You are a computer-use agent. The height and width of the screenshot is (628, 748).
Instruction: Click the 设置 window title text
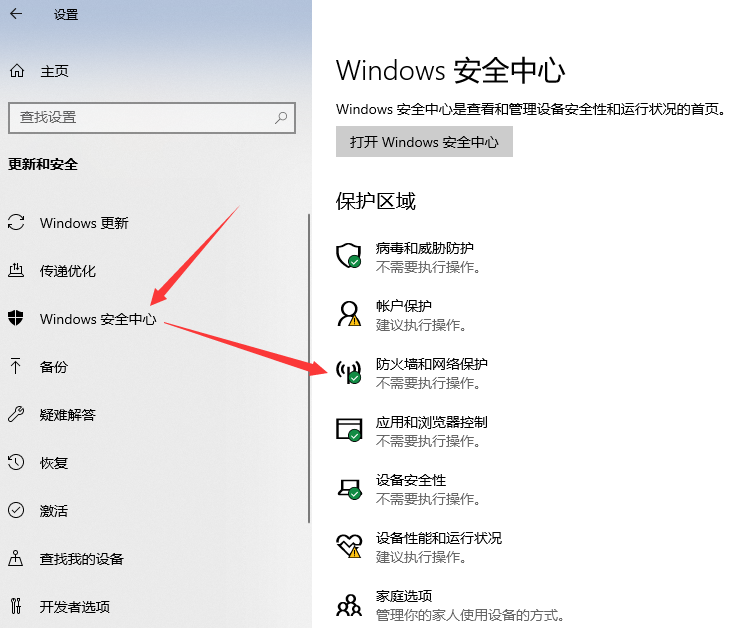[x=66, y=15]
